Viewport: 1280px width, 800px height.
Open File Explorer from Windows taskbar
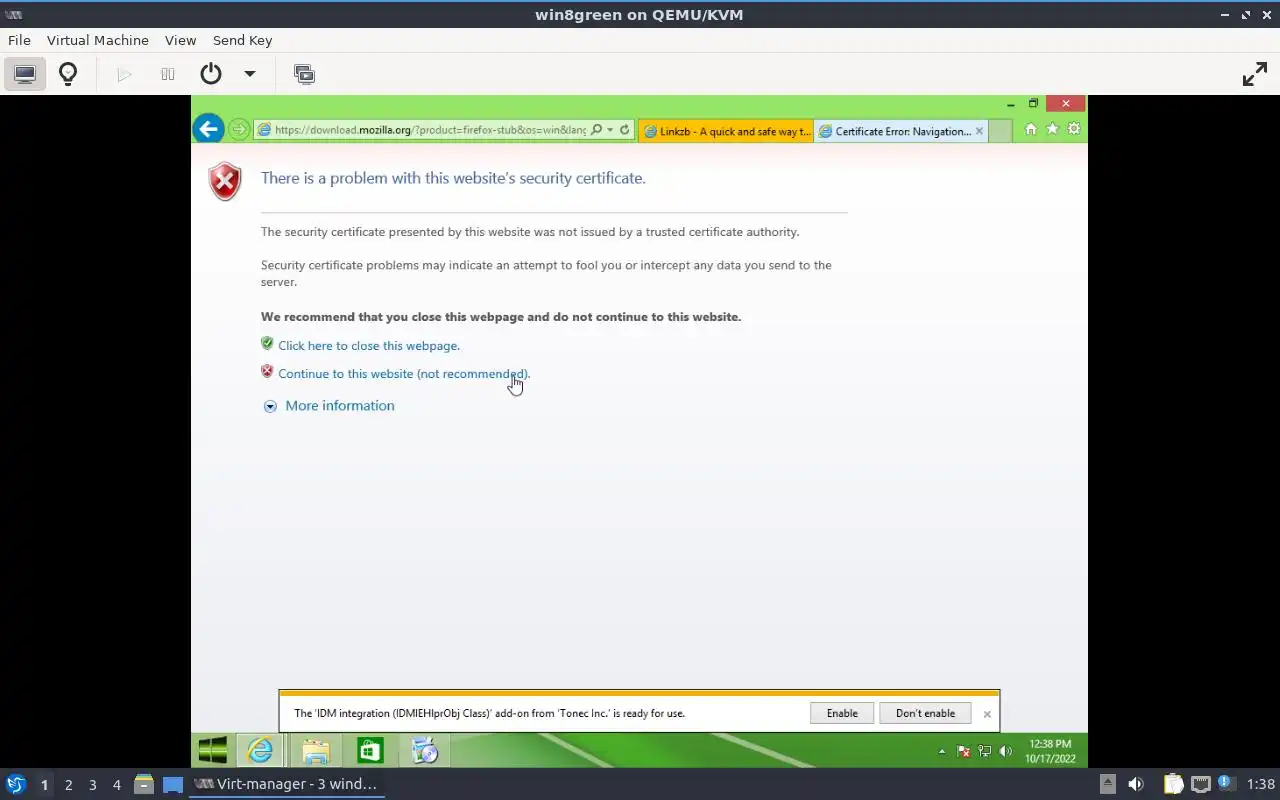(x=315, y=750)
